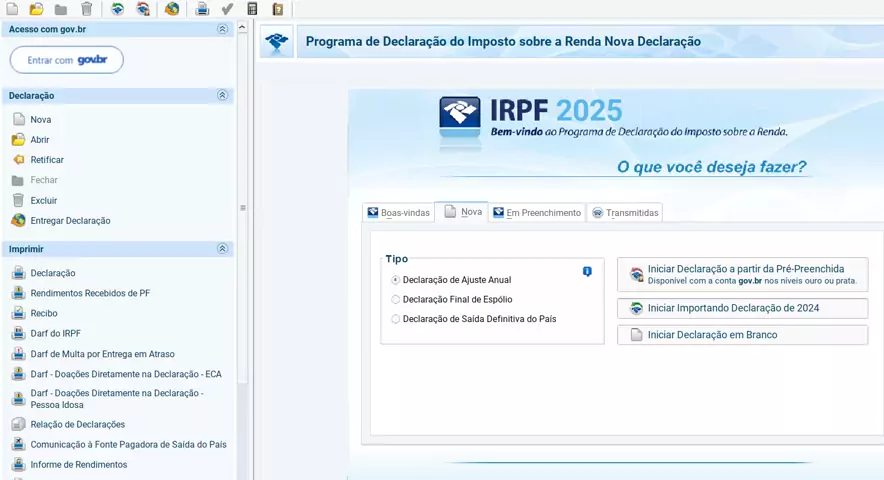884x480 pixels.
Task: Click the new declaration toolbar icon
Action: 12,8
